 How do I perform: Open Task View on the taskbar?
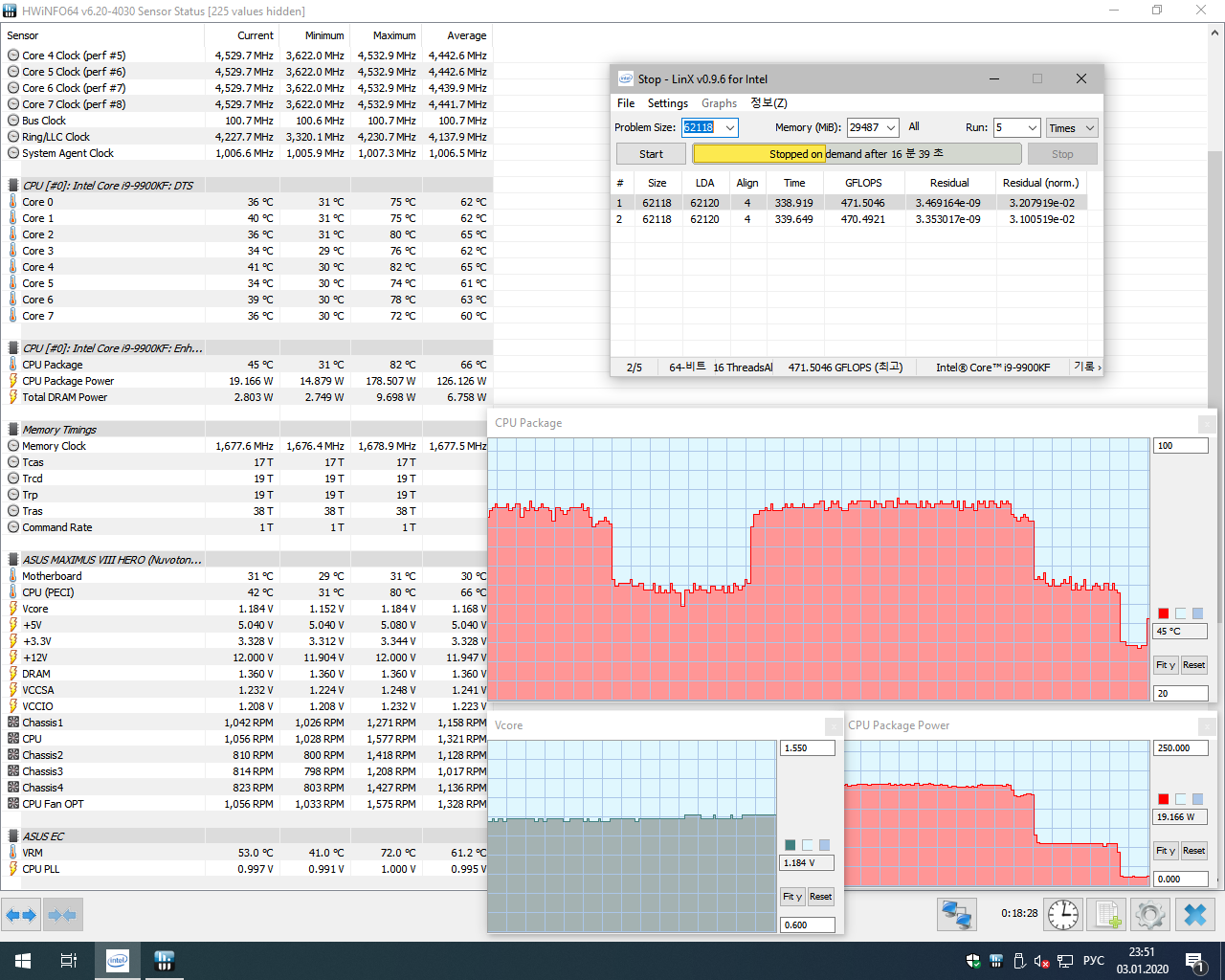click(x=69, y=961)
